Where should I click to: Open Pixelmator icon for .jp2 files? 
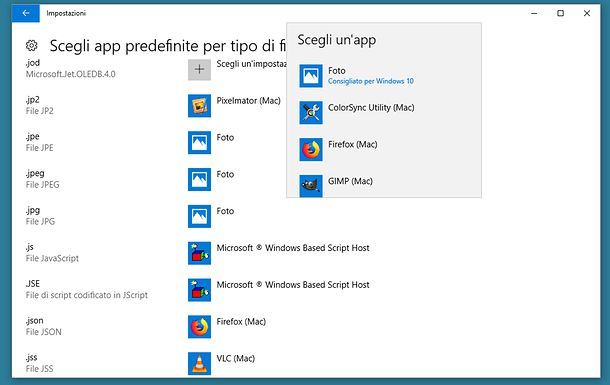[199, 106]
